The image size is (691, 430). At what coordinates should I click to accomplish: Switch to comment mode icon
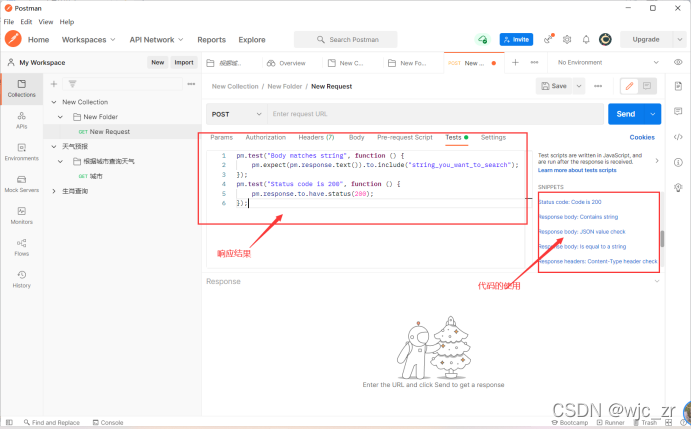(x=647, y=86)
